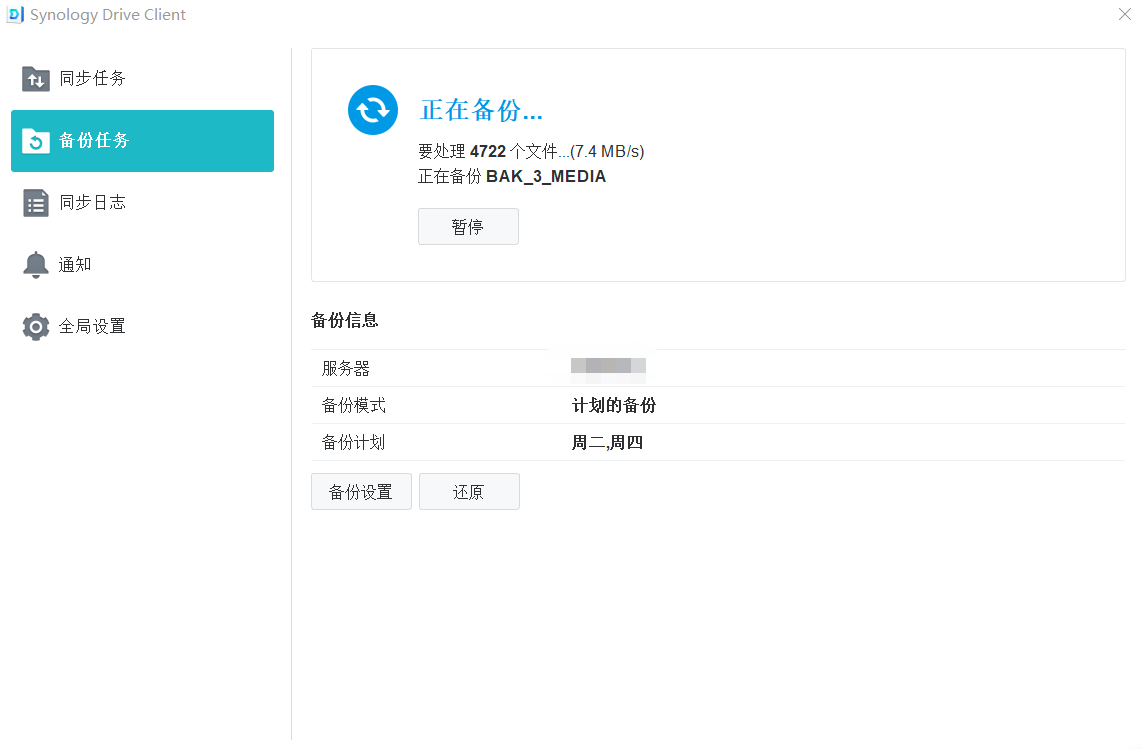The image size is (1142, 749).
Task: Click the 备份计划 row label
Action: pos(354,443)
